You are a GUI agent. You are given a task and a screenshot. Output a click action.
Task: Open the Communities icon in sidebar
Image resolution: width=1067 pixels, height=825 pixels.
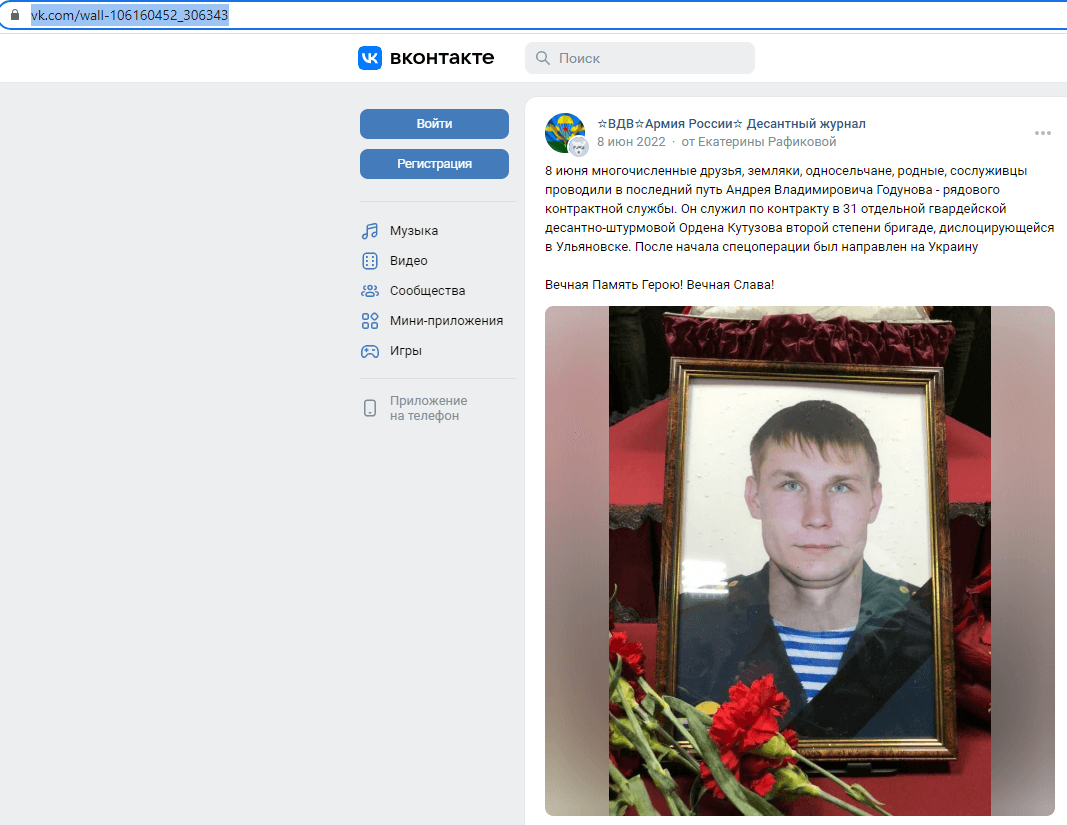(x=370, y=291)
